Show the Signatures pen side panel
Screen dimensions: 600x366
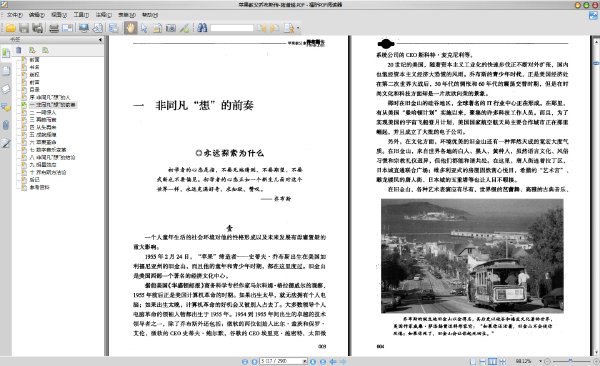pyautogui.click(x=6, y=143)
